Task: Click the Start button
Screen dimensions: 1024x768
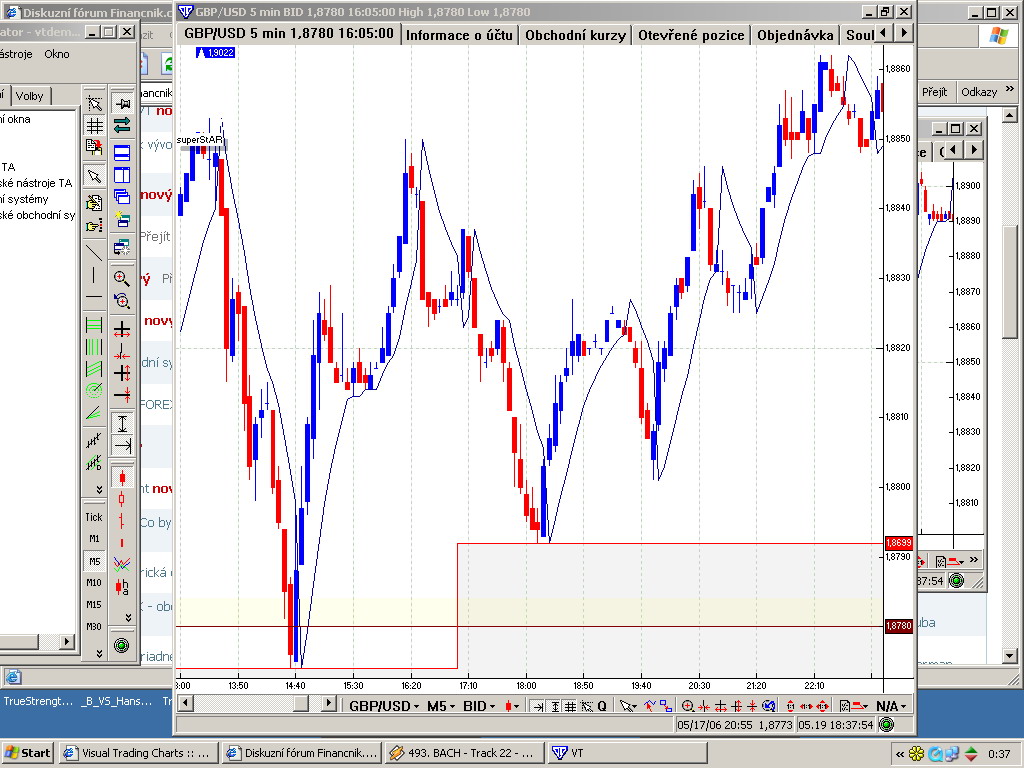Action: pyautogui.click(x=27, y=753)
